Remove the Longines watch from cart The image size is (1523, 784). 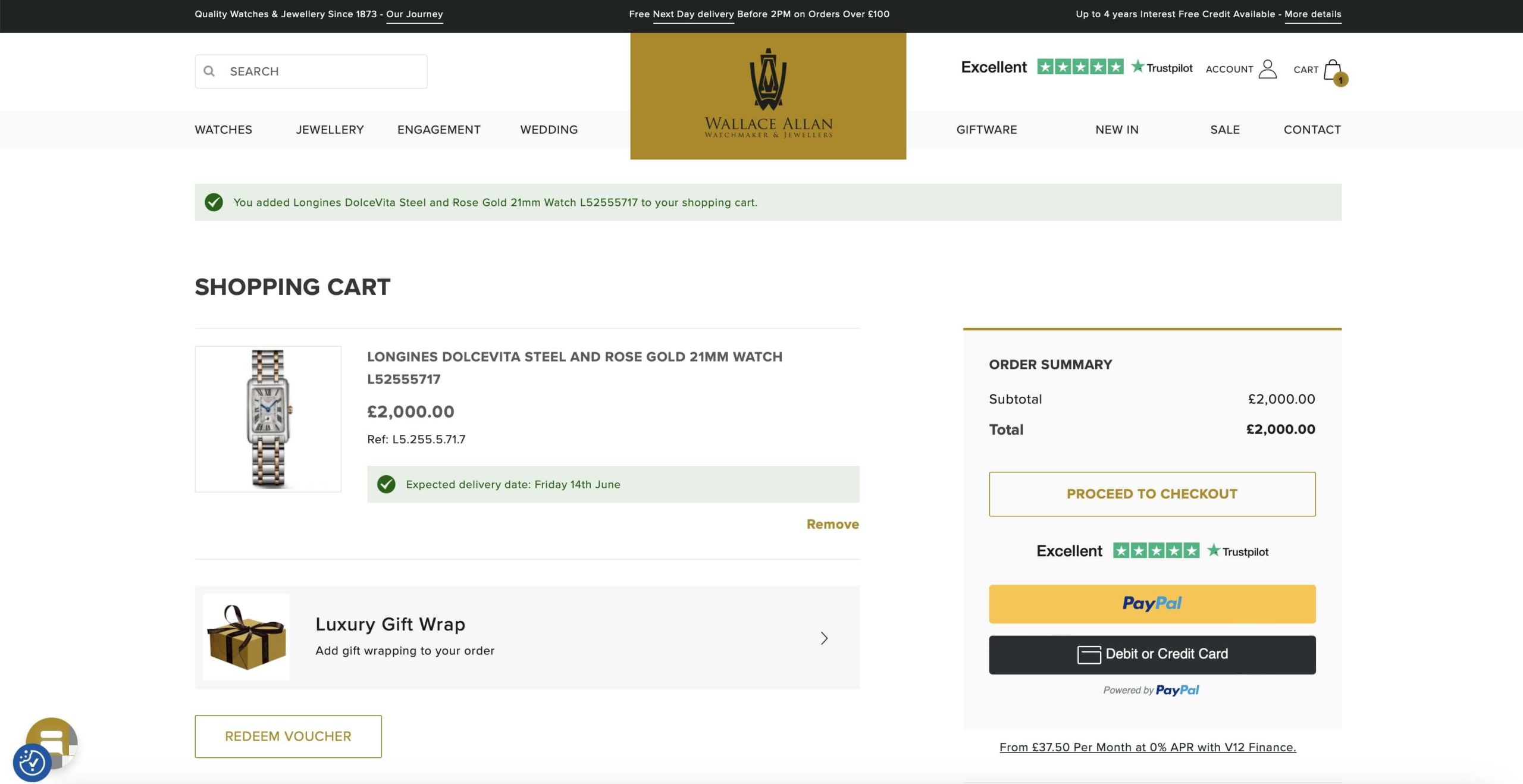click(832, 524)
